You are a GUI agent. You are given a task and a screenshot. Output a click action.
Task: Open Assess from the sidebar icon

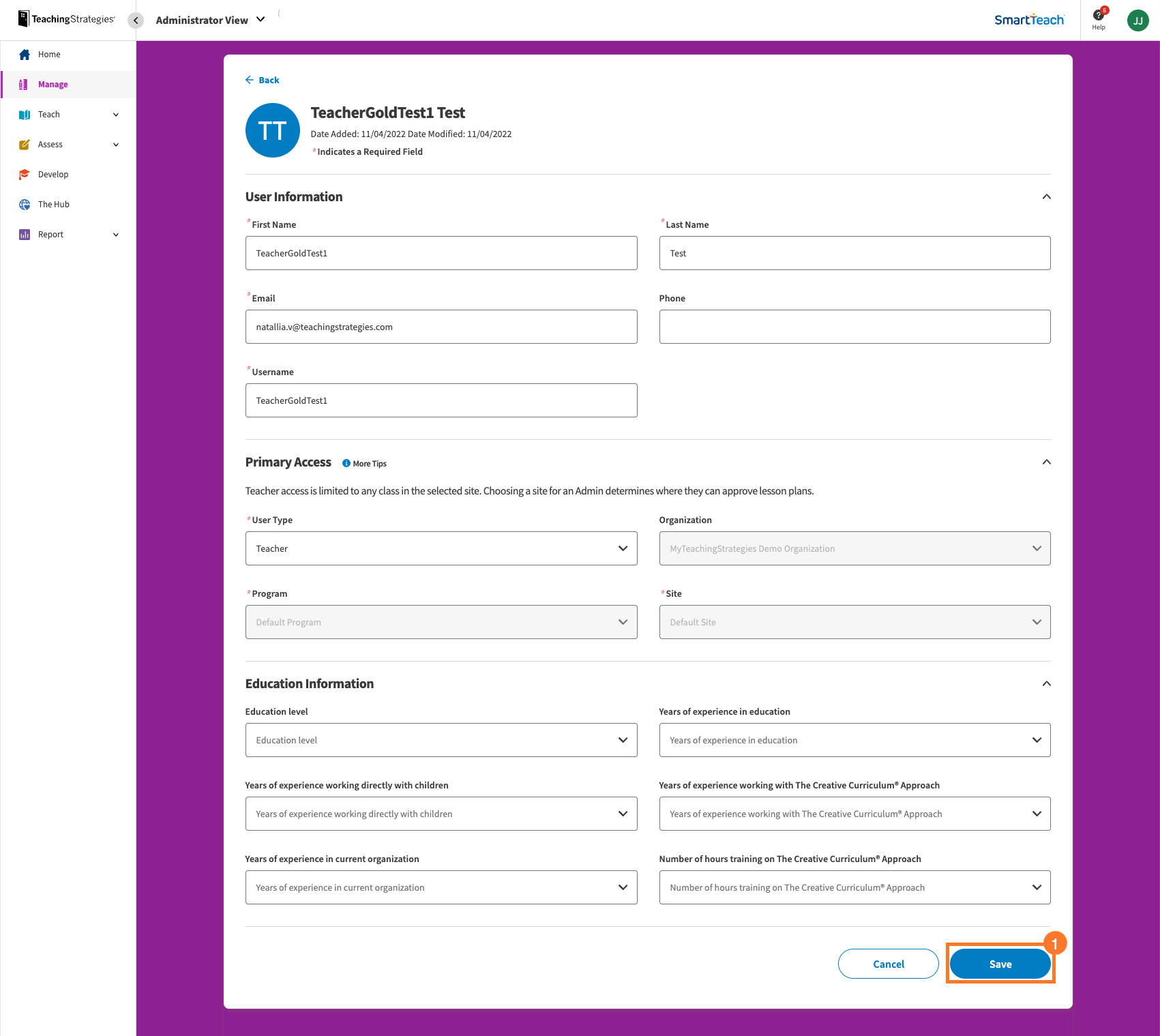(25, 144)
